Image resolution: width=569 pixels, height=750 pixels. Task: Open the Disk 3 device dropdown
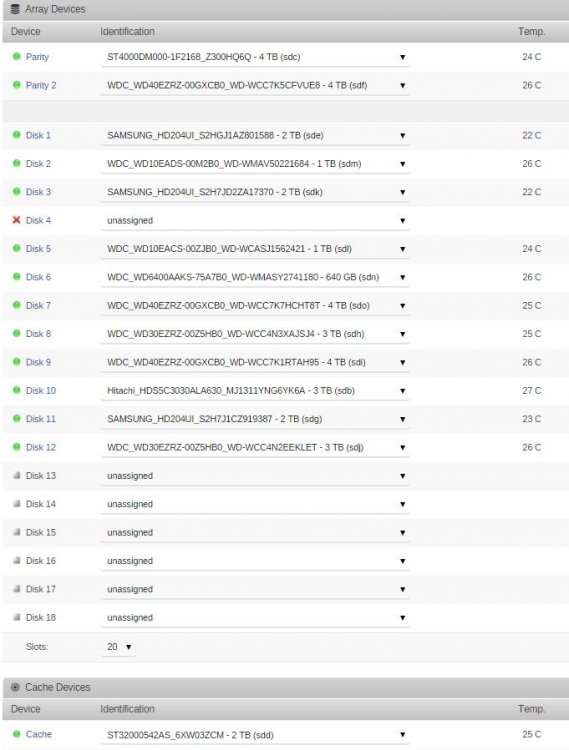click(x=255, y=192)
